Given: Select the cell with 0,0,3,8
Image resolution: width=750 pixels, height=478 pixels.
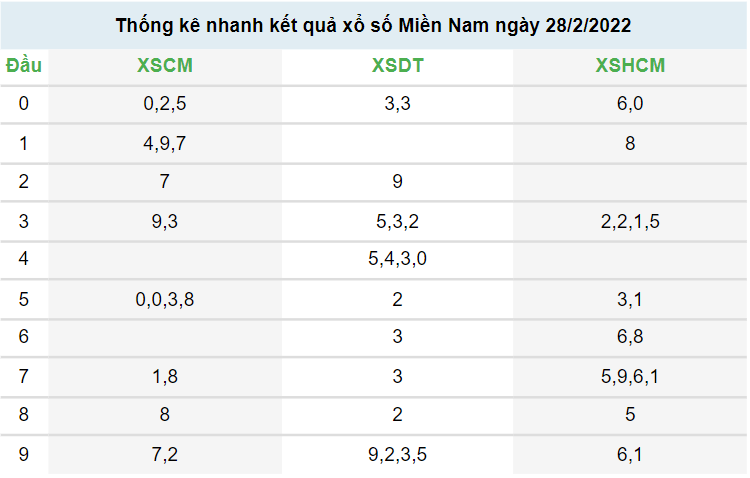Looking at the screenshot, I should 165,299.
